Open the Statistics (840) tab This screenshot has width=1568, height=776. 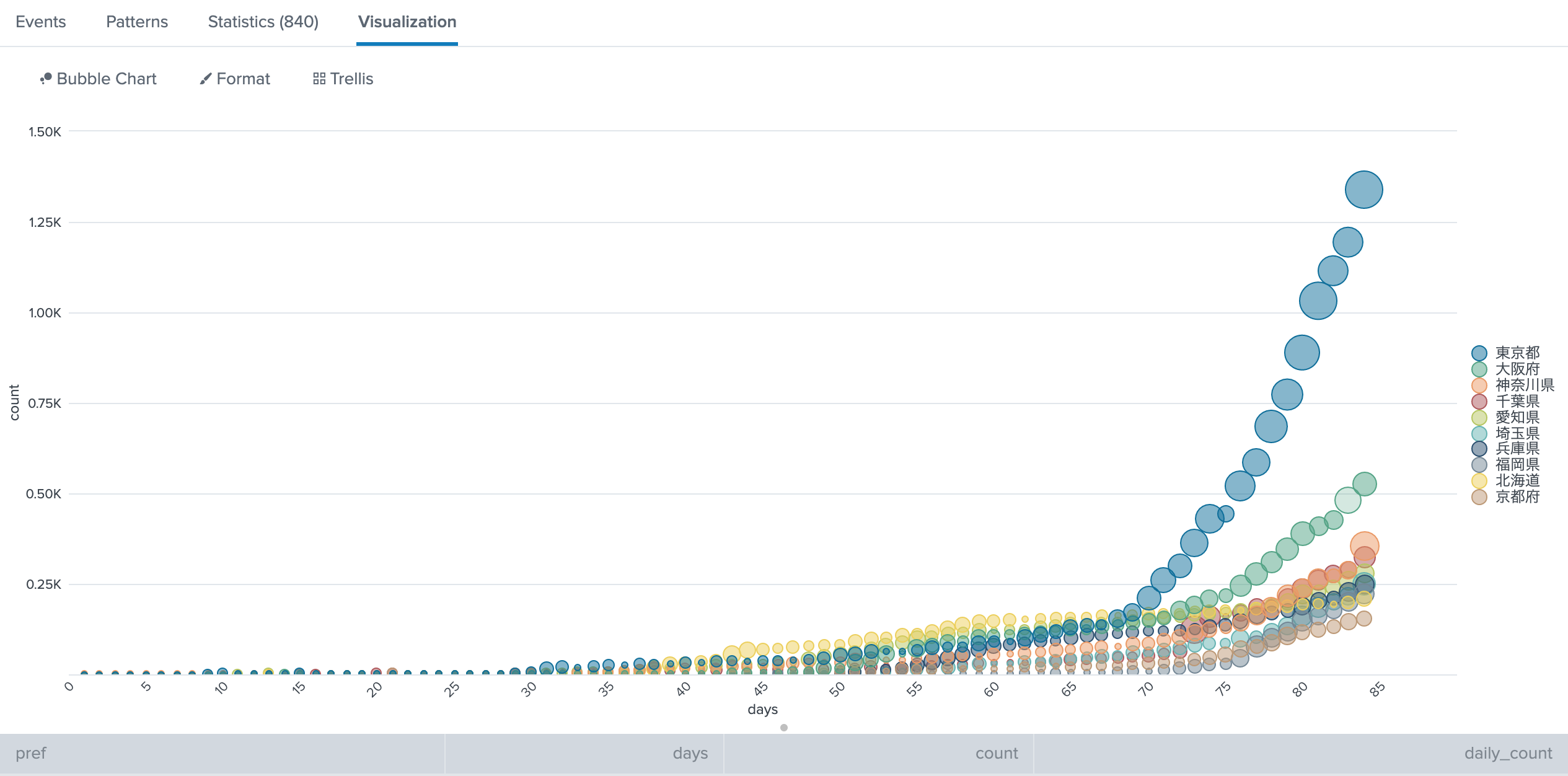[x=263, y=22]
